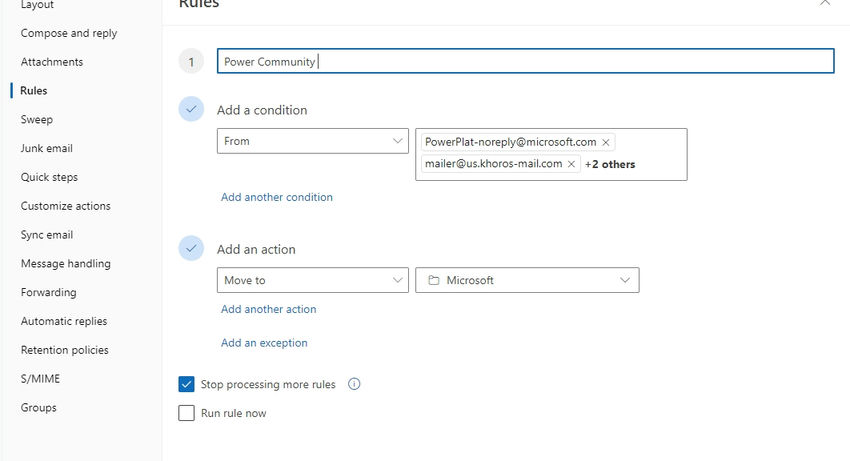
Task: Uncheck Stop processing more rules
Action: [186, 384]
